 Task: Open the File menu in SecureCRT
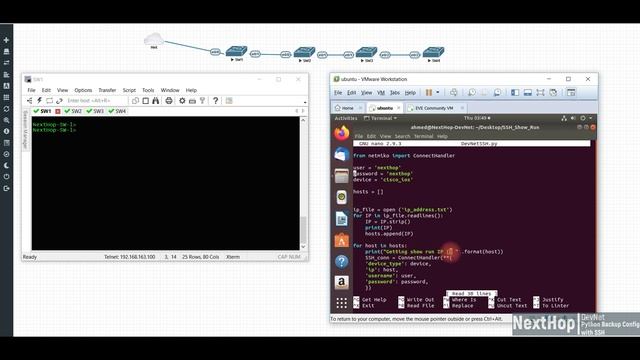[31, 90]
